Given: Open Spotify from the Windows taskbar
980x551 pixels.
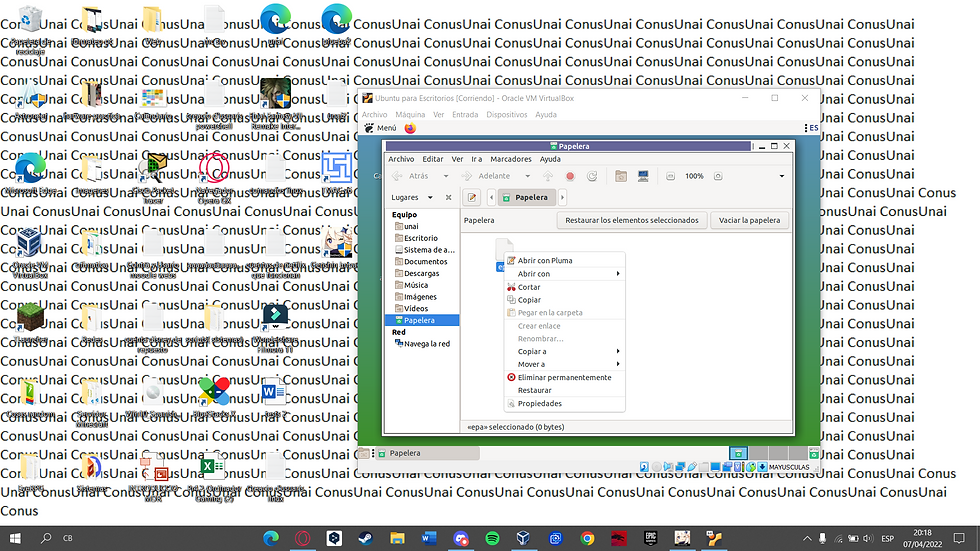Looking at the screenshot, I should tap(492, 538).
